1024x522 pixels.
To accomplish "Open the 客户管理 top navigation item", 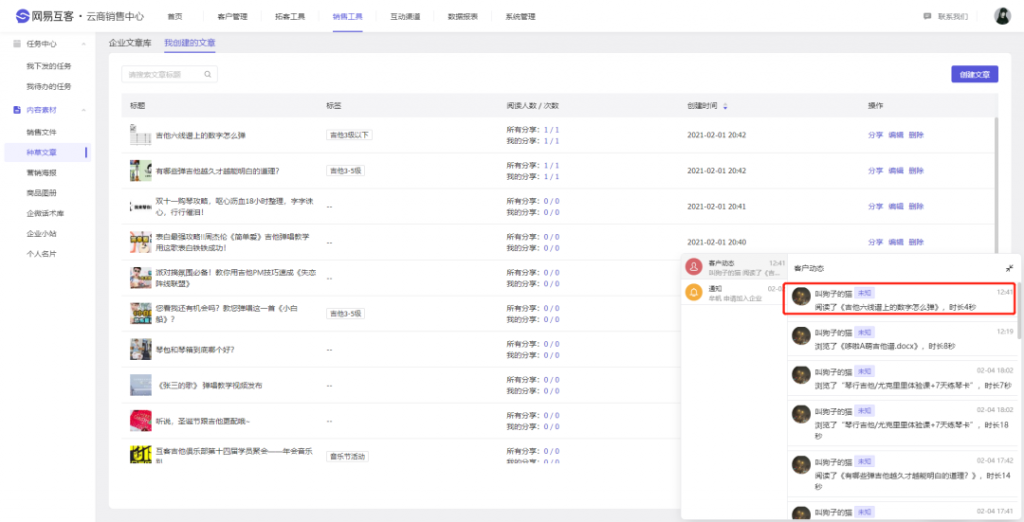I will click(232, 16).
